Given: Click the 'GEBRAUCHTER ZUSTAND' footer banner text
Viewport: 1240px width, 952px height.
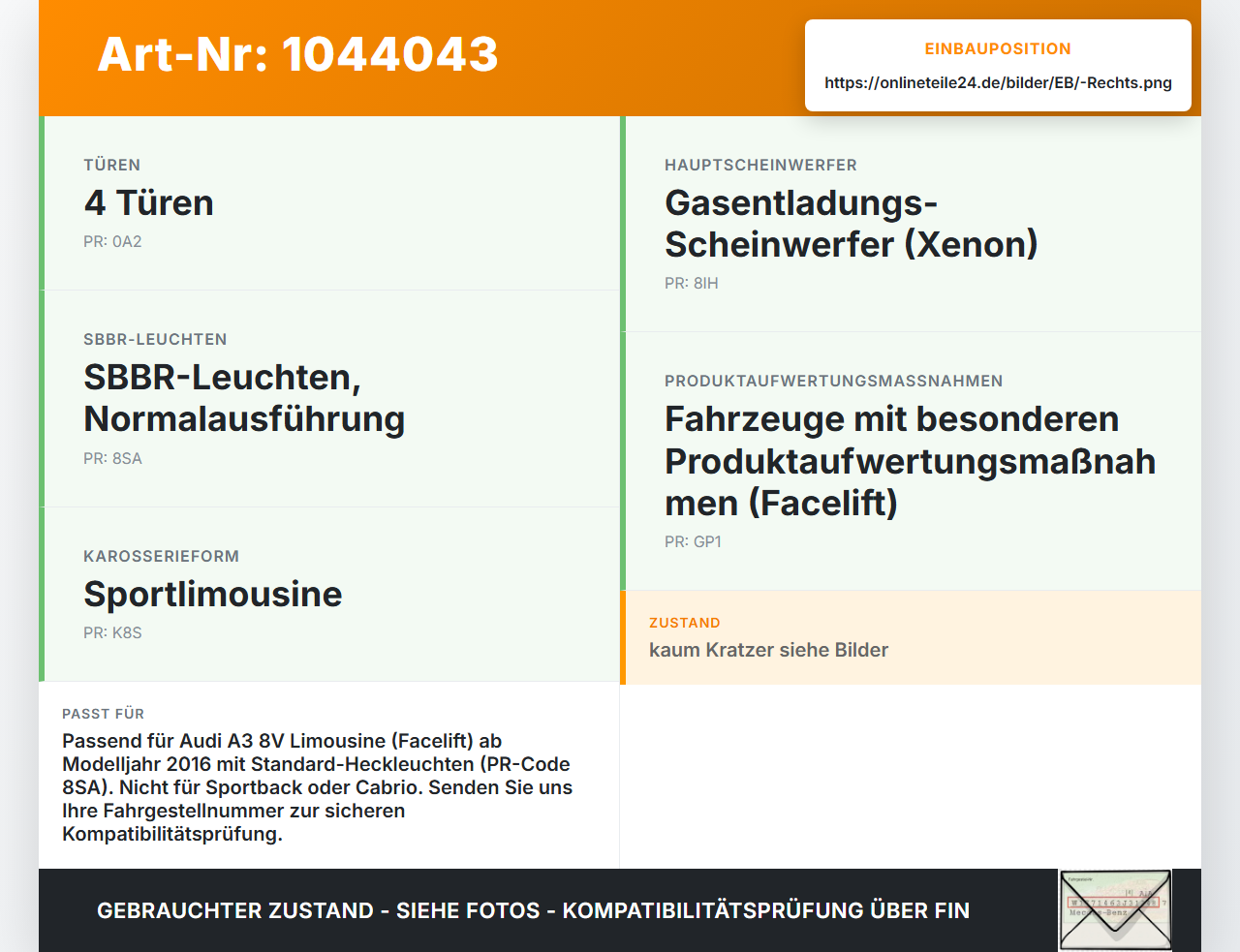Looking at the screenshot, I should click(x=533, y=910).
